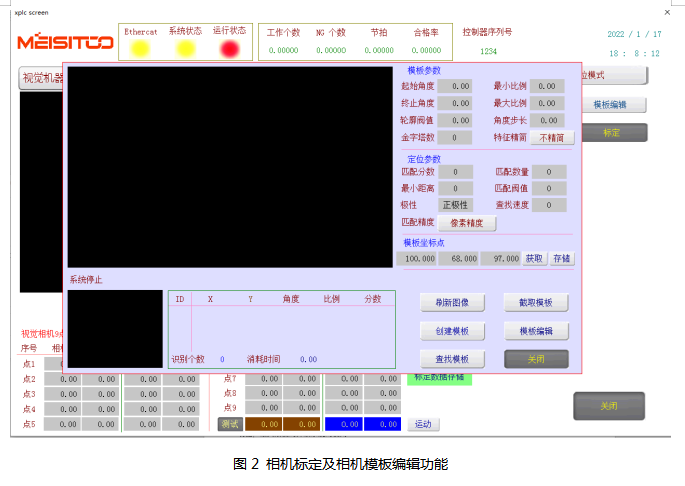The image size is (685, 486).
Task: Click 存储 to save template coordinates
Action: pos(562,258)
